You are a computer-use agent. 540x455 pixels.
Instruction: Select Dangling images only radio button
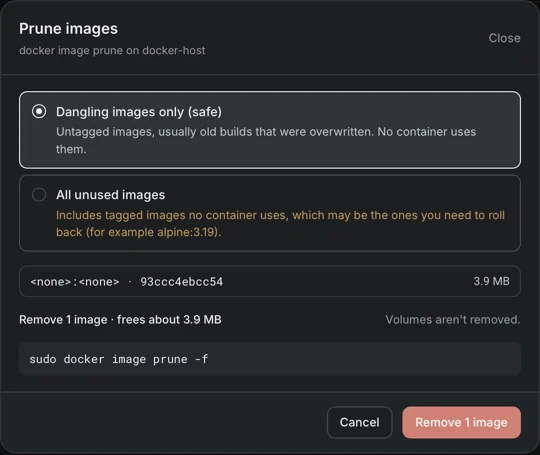(39, 112)
